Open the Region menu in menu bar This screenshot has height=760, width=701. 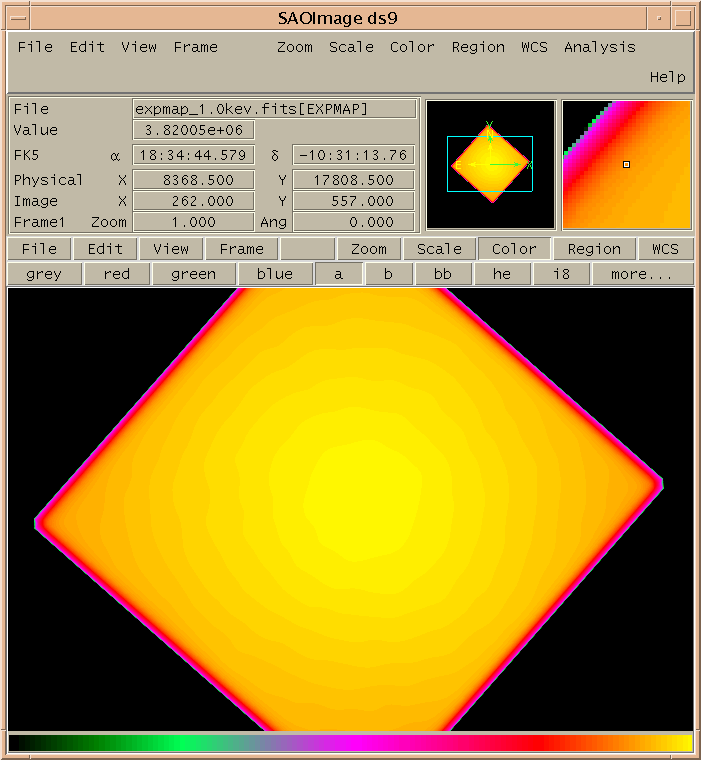[478, 47]
